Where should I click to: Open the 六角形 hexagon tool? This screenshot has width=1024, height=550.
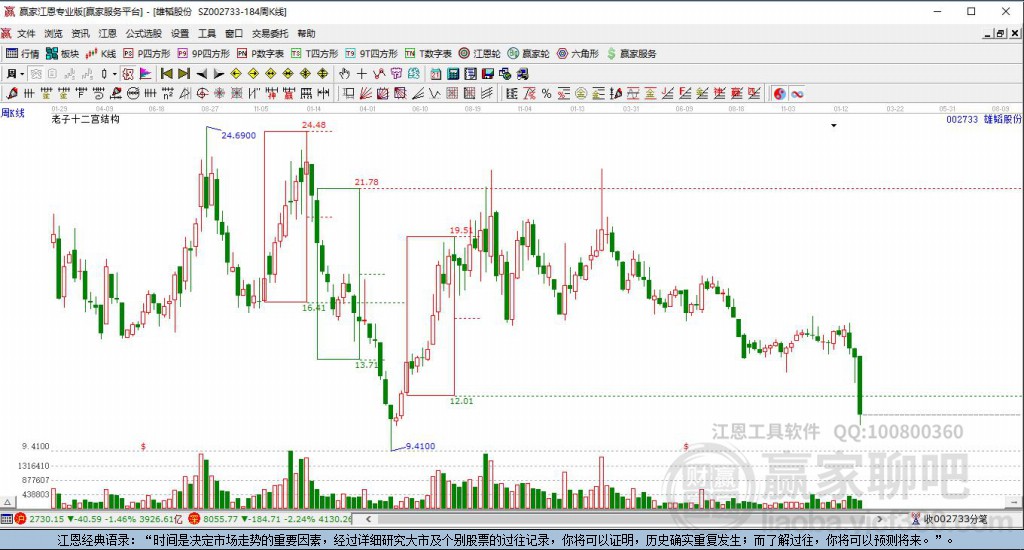point(577,54)
